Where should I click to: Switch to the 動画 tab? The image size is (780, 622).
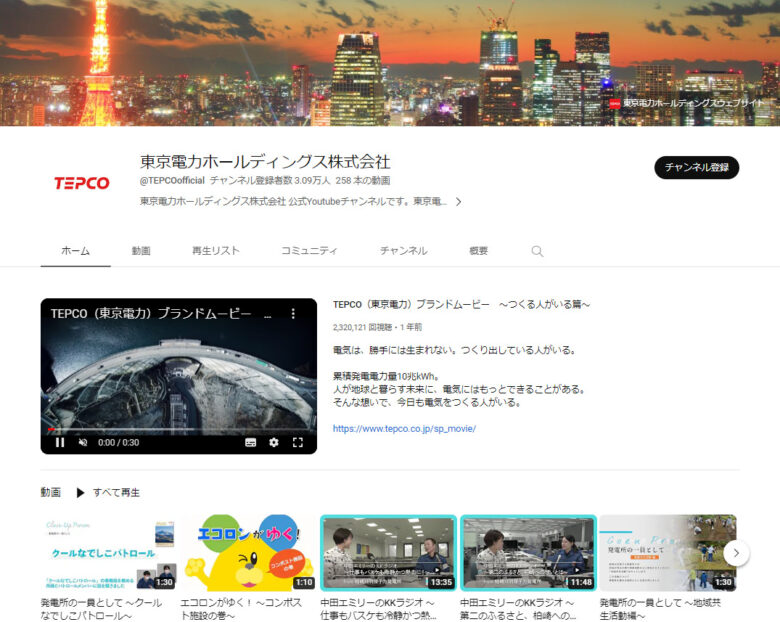tap(141, 251)
